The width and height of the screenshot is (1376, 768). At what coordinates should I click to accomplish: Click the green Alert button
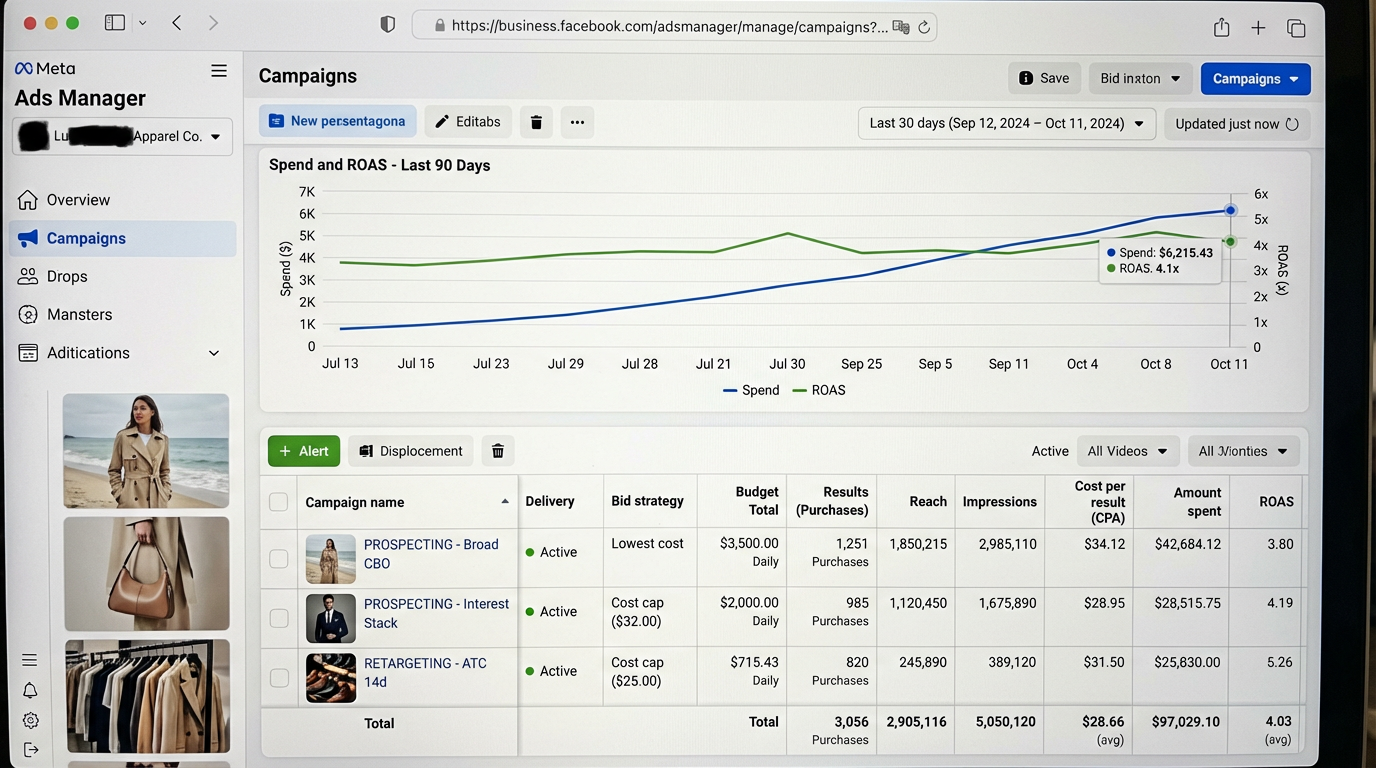point(304,451)
